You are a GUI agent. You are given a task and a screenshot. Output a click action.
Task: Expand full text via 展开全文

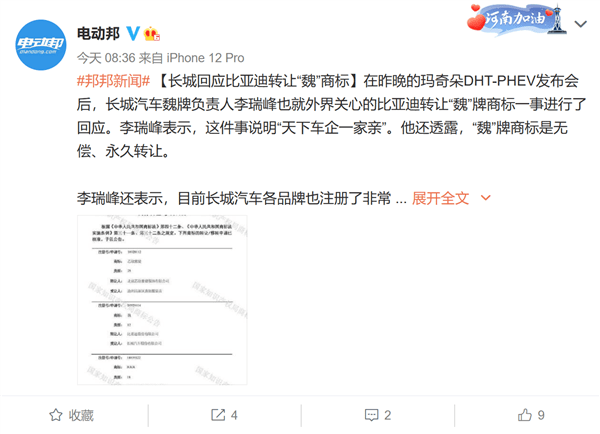(440, 198)
